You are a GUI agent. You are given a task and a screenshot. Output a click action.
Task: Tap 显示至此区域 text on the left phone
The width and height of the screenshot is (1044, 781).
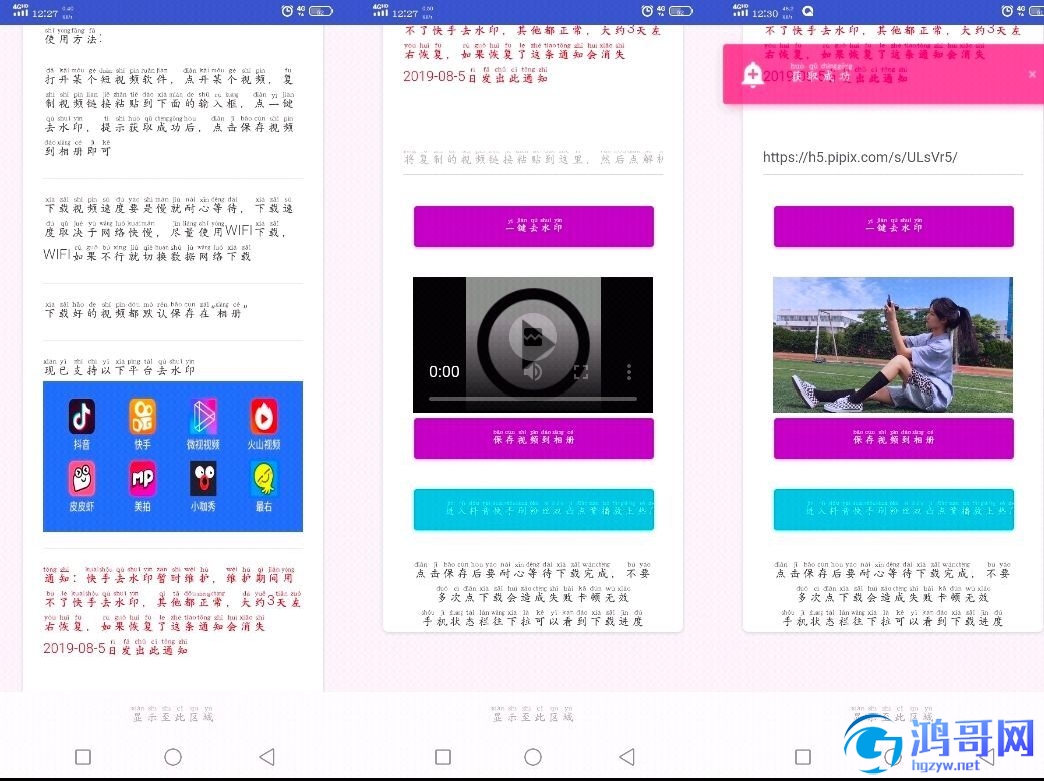click(x=172, y=714)
